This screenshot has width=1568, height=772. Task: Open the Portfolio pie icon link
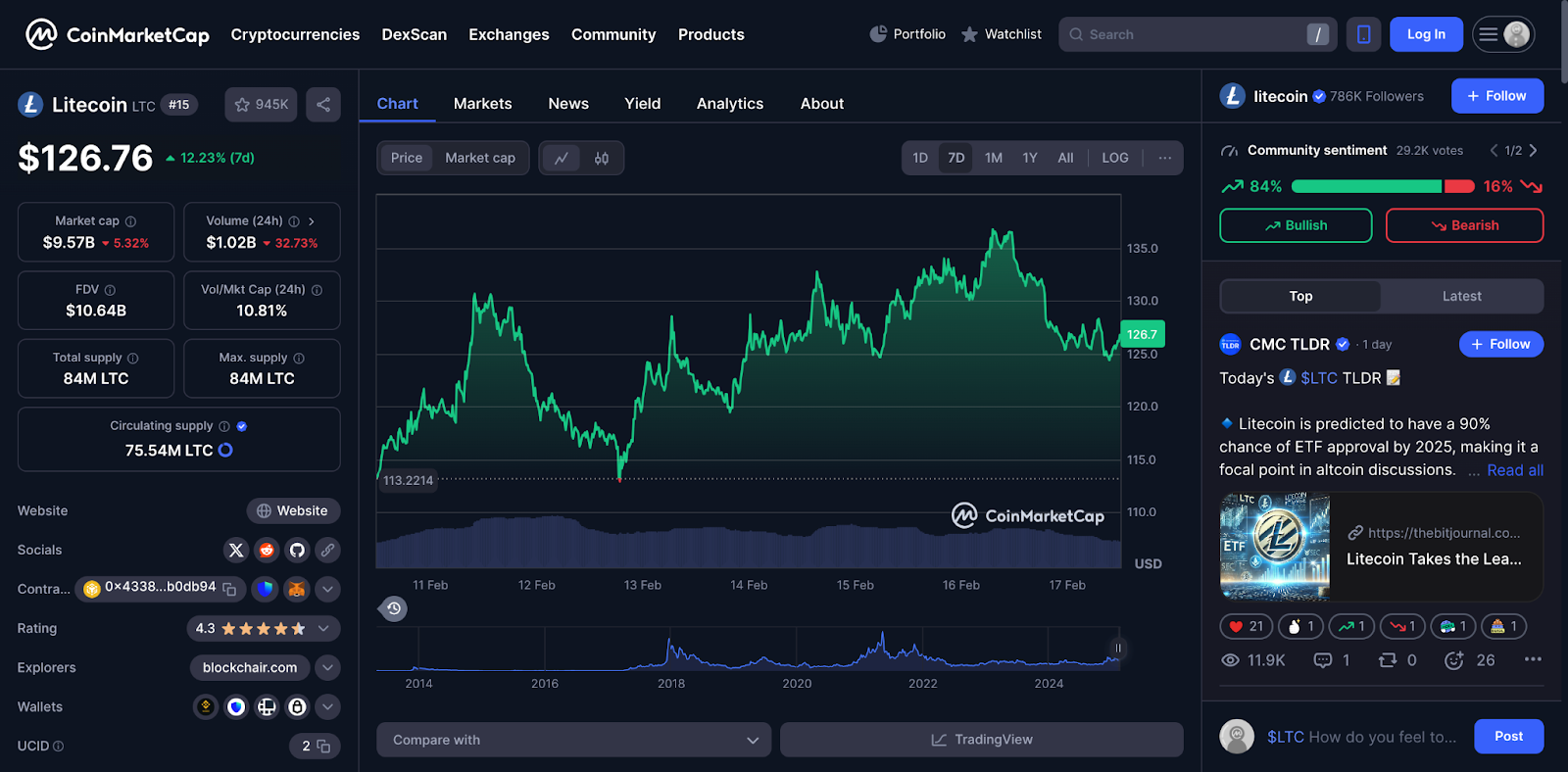tap(907, 34)
